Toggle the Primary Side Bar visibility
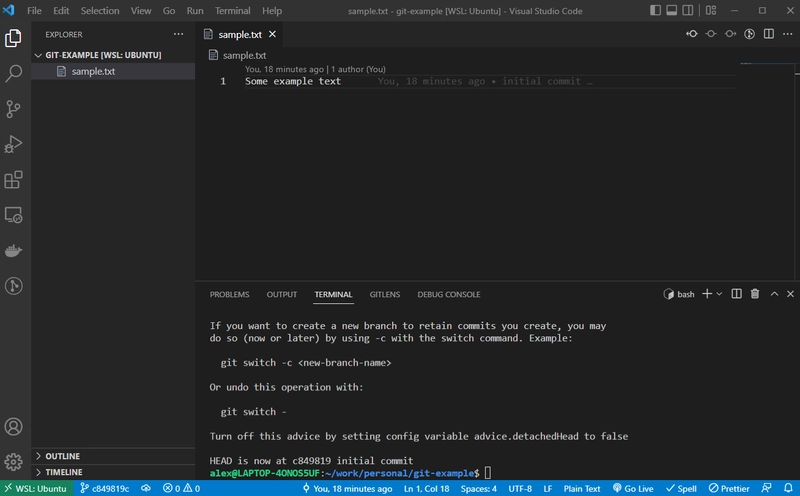 656,10
